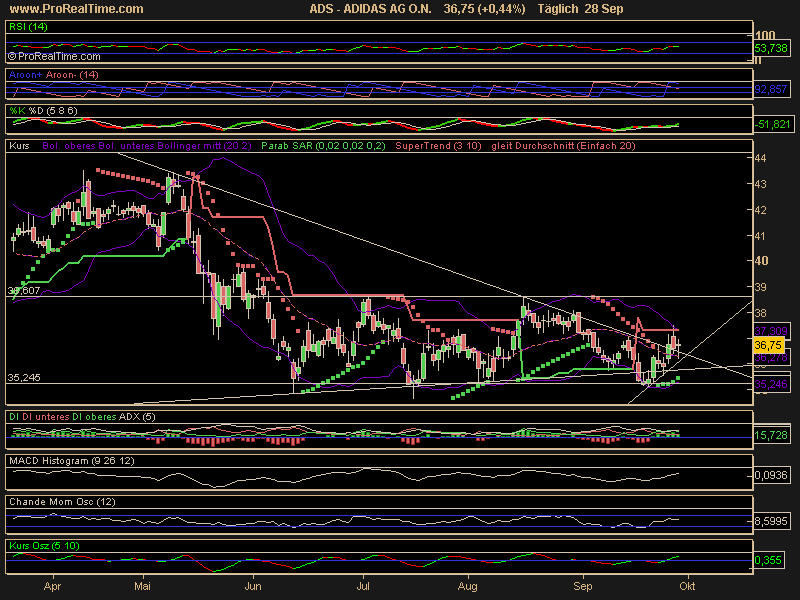This screenshot has width=800, height=600.
Task: Select the DI ADX (5) indicator label
Action: [x=82, y=417]
